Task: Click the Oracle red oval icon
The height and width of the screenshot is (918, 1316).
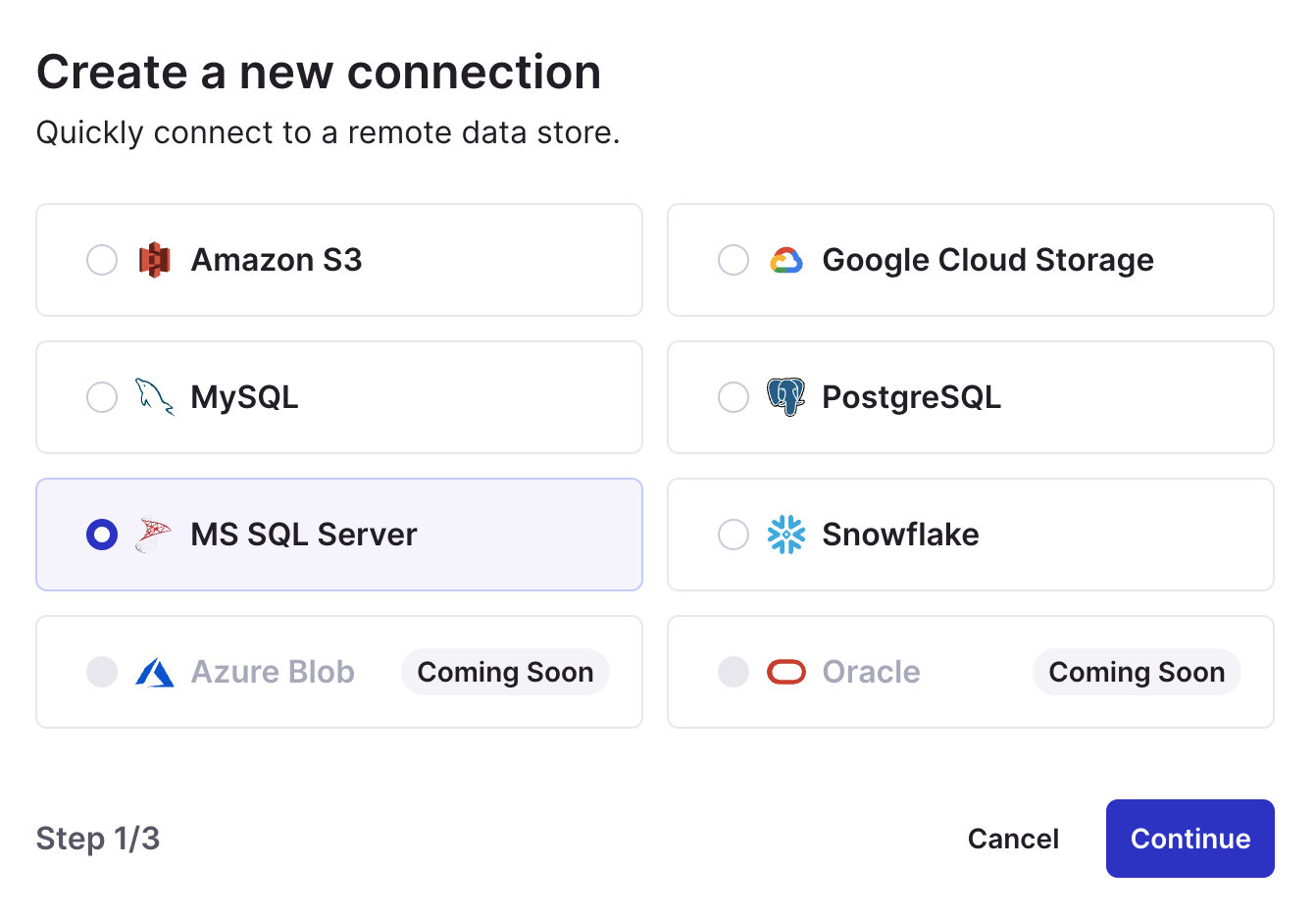Action: point(786,672)
